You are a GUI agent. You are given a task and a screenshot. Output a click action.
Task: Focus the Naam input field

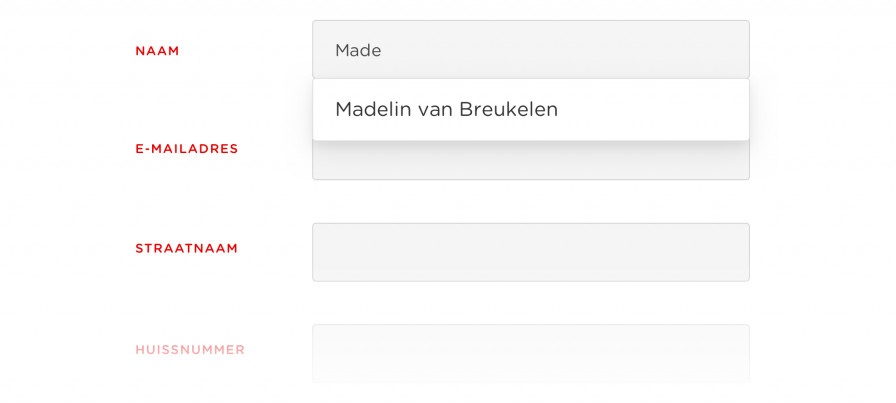tap(530, 50)
